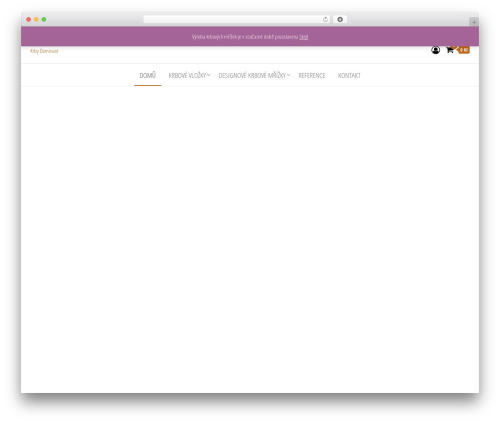
Task: Click the orange cart total badge
Action: coord(464,50)
